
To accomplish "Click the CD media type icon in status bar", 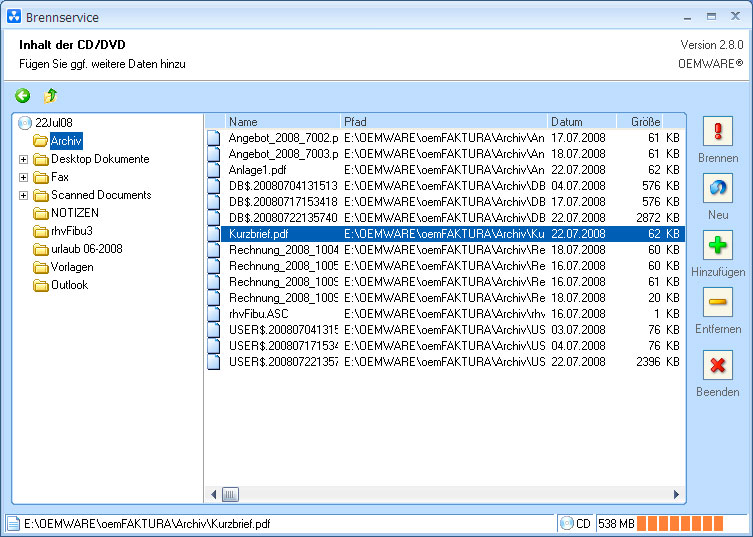I will [x=567, y=524].
